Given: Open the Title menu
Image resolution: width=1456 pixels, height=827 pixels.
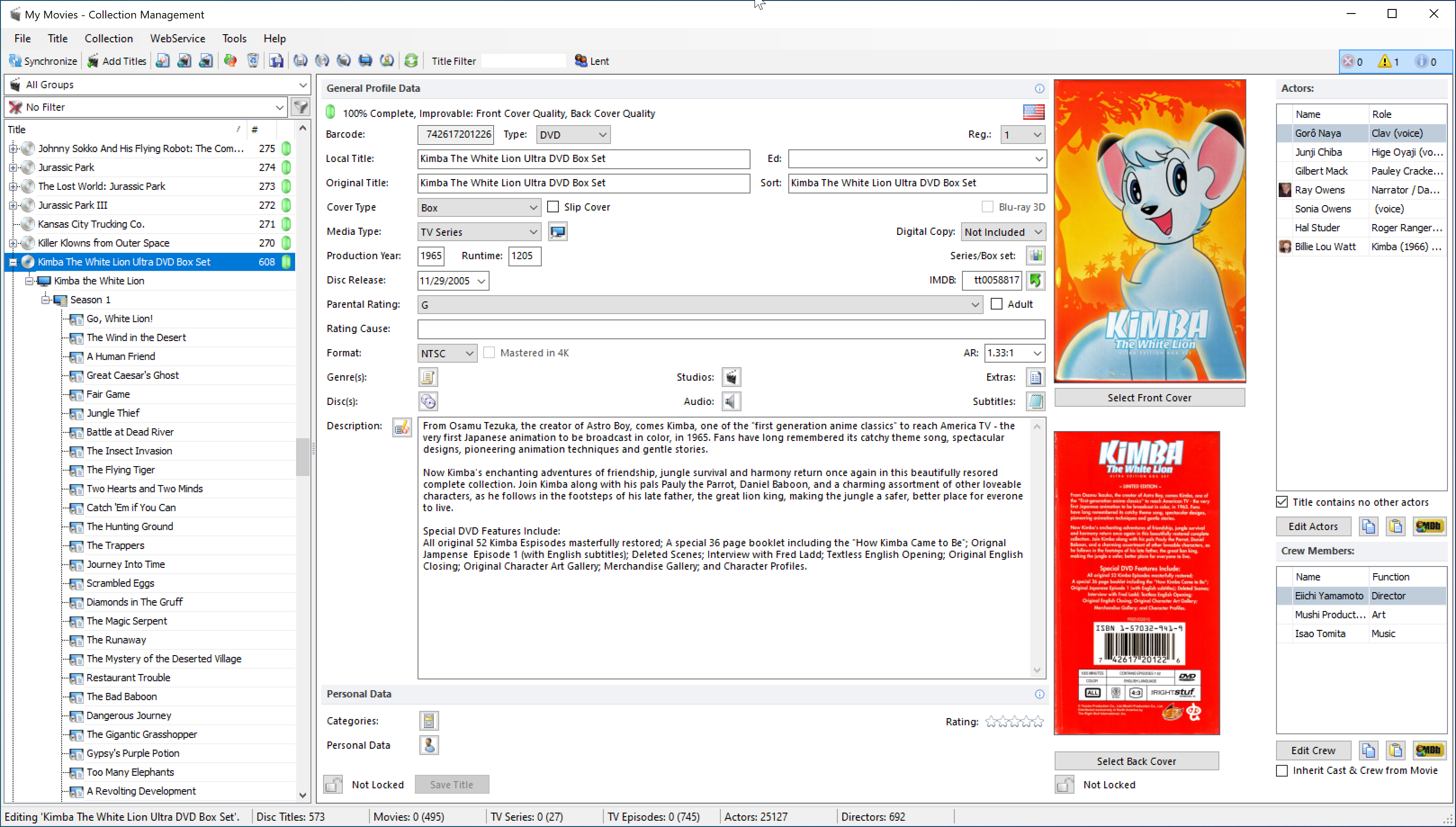Looking at the screenshot, I should click(x=57, y=38).
